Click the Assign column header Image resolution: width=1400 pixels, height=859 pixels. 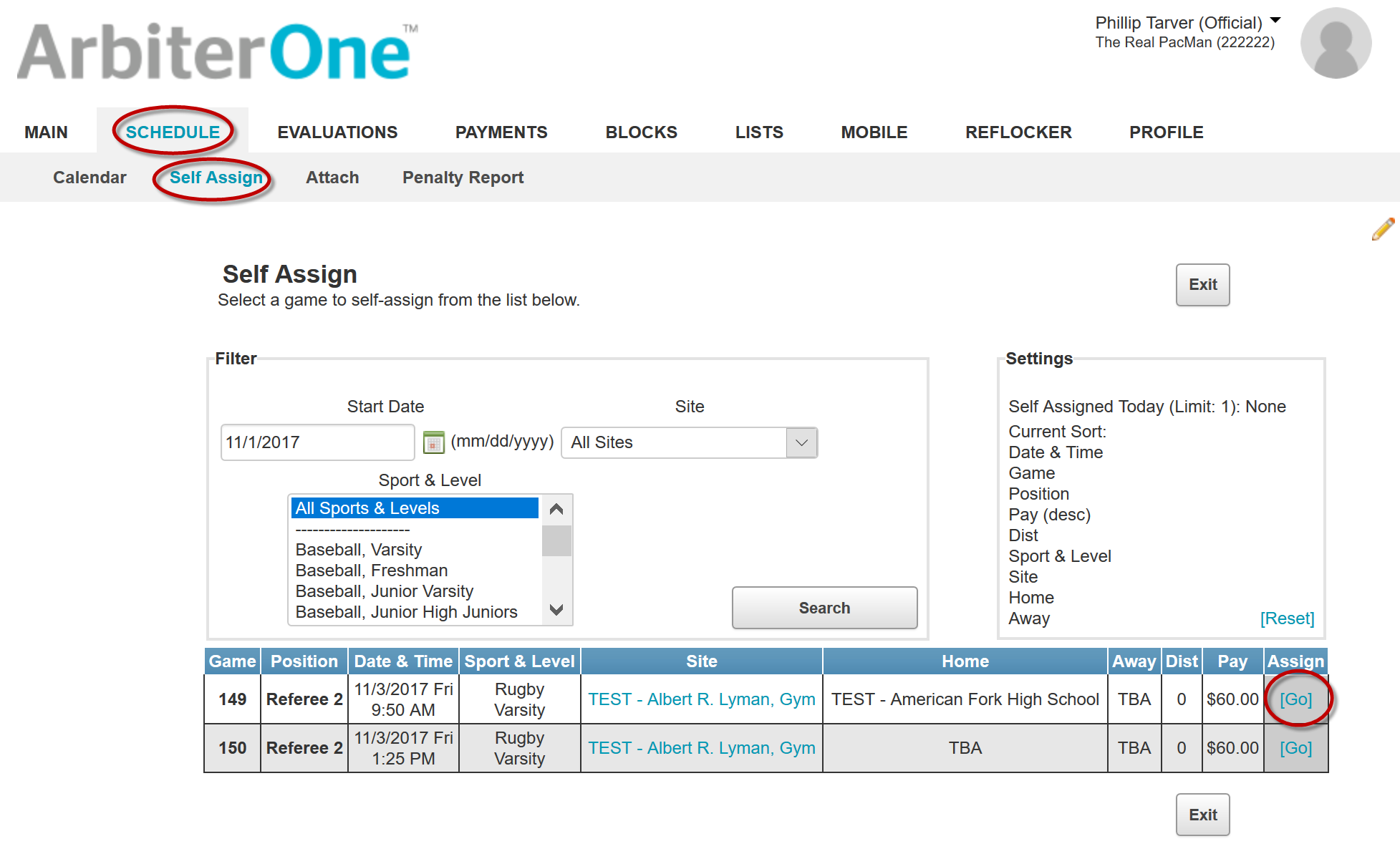pos(1295,661)
